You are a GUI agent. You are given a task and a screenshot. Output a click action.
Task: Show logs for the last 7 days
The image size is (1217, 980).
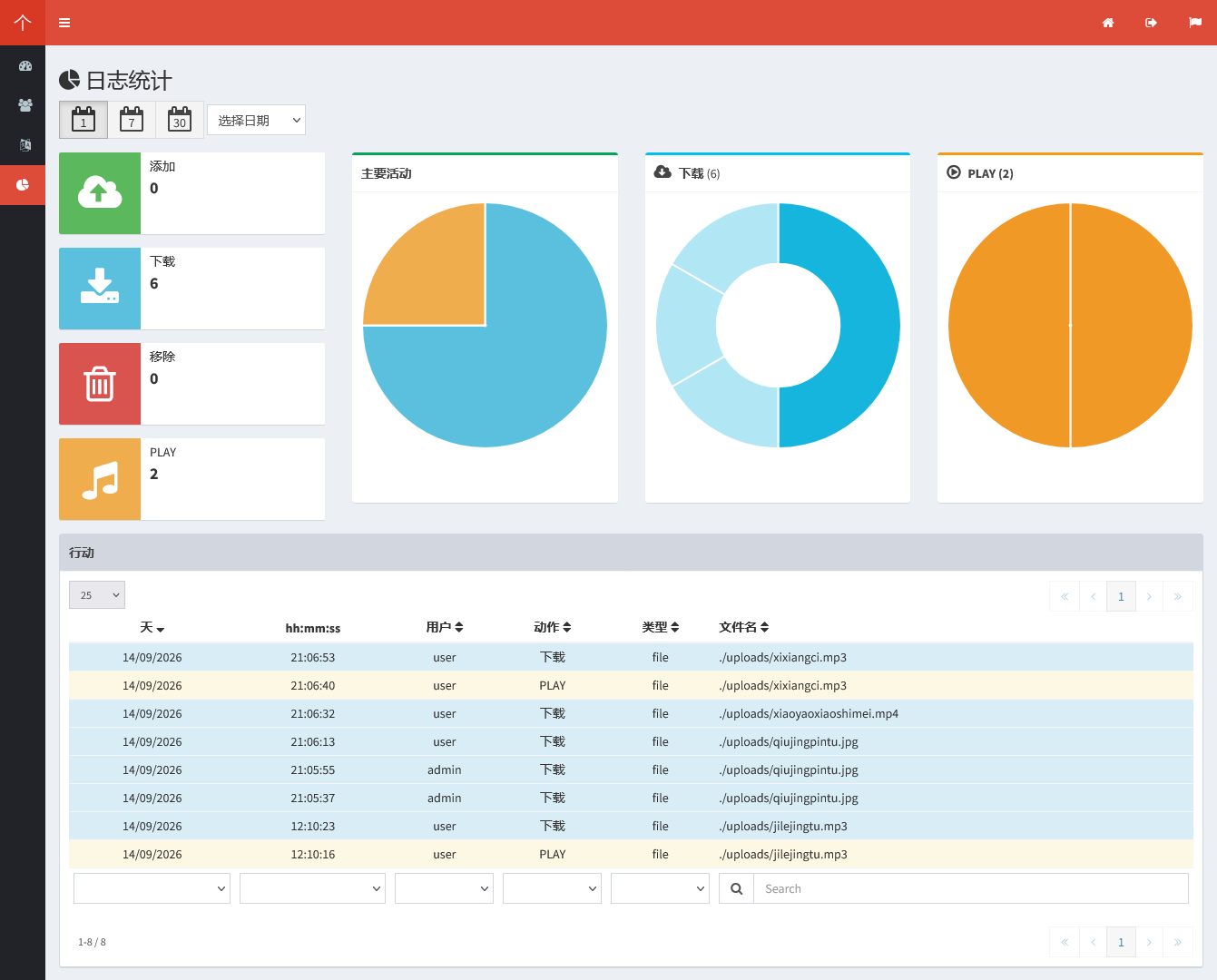132,120
